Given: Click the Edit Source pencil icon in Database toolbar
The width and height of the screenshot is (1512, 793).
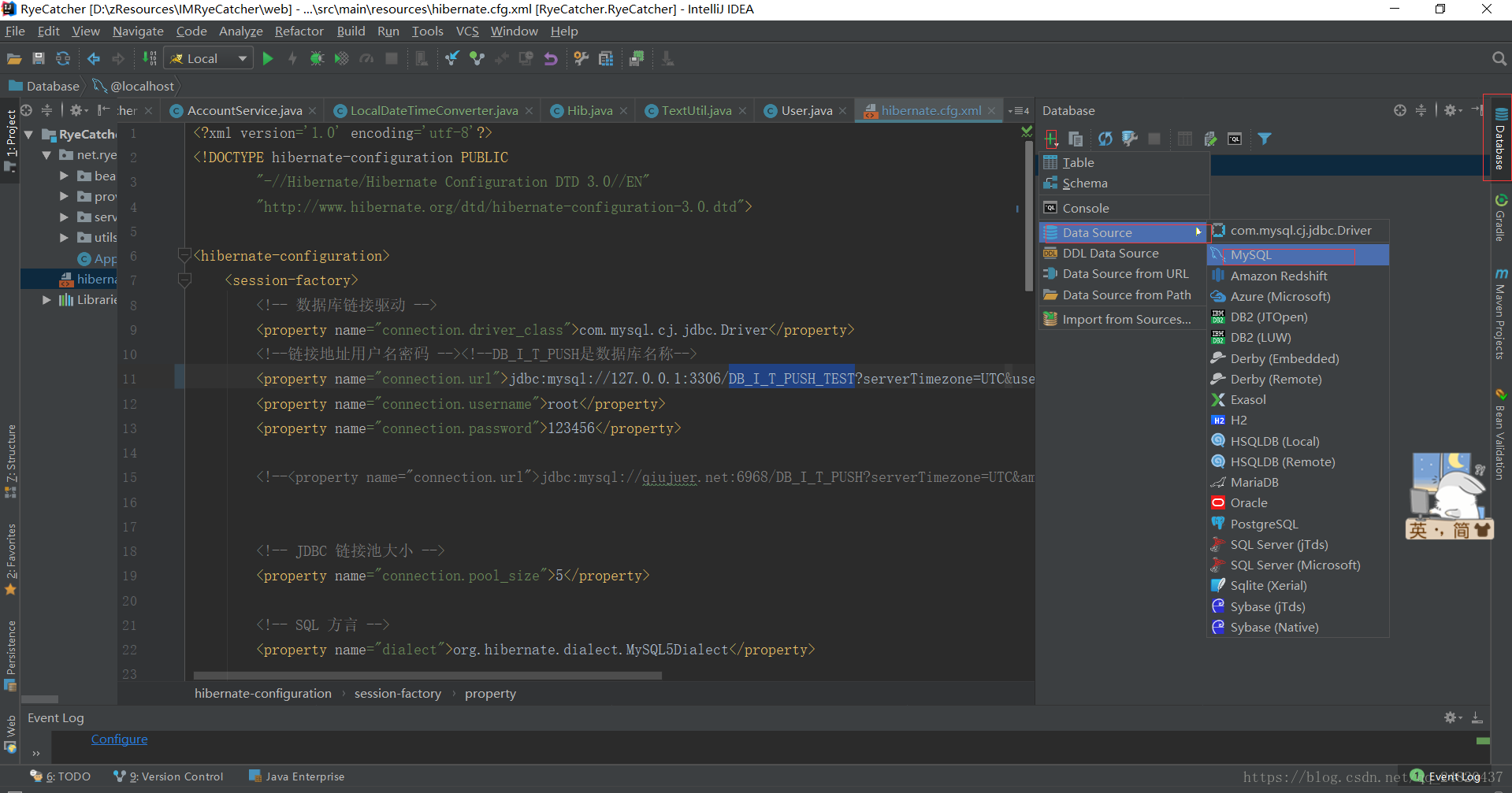Looking at the screenshot, I should 1210,139.
